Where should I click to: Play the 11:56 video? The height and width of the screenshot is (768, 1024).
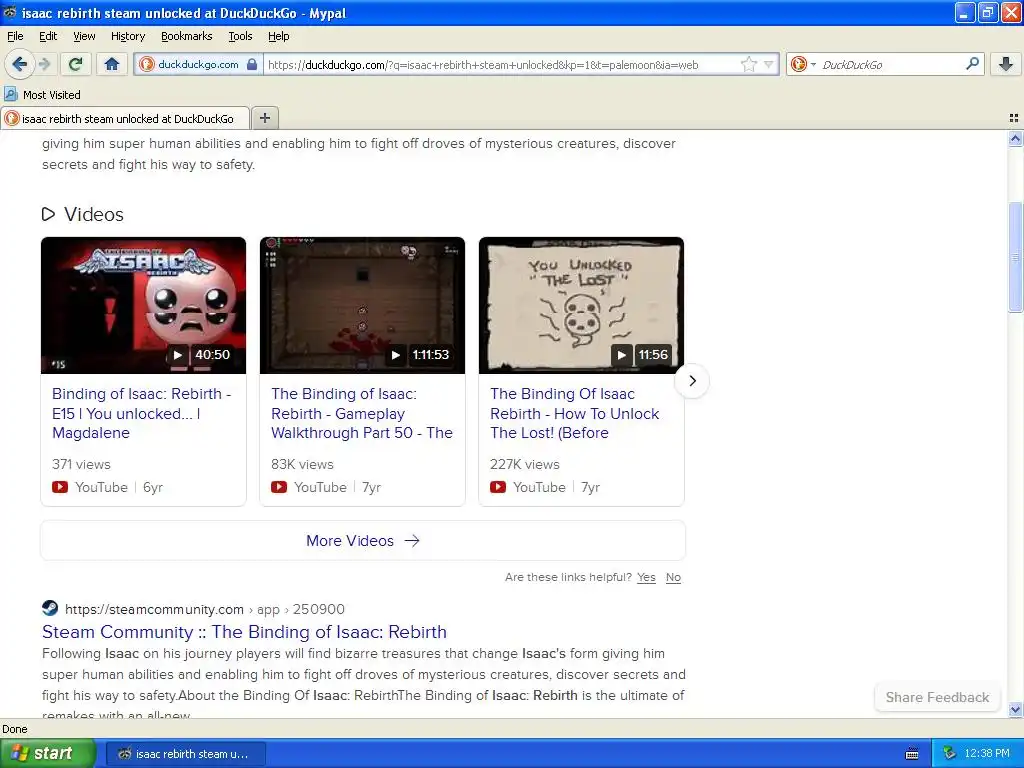point(622,355)
